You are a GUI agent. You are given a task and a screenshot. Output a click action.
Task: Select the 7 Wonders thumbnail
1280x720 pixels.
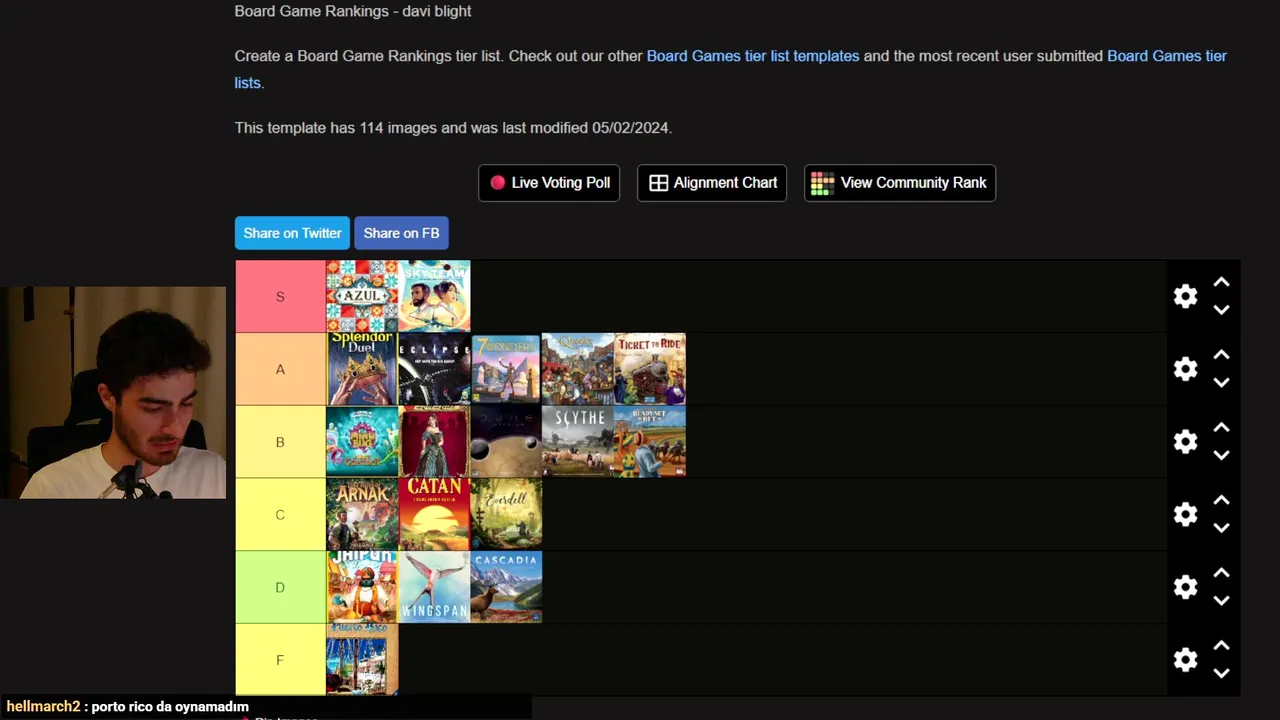[506, 369]
